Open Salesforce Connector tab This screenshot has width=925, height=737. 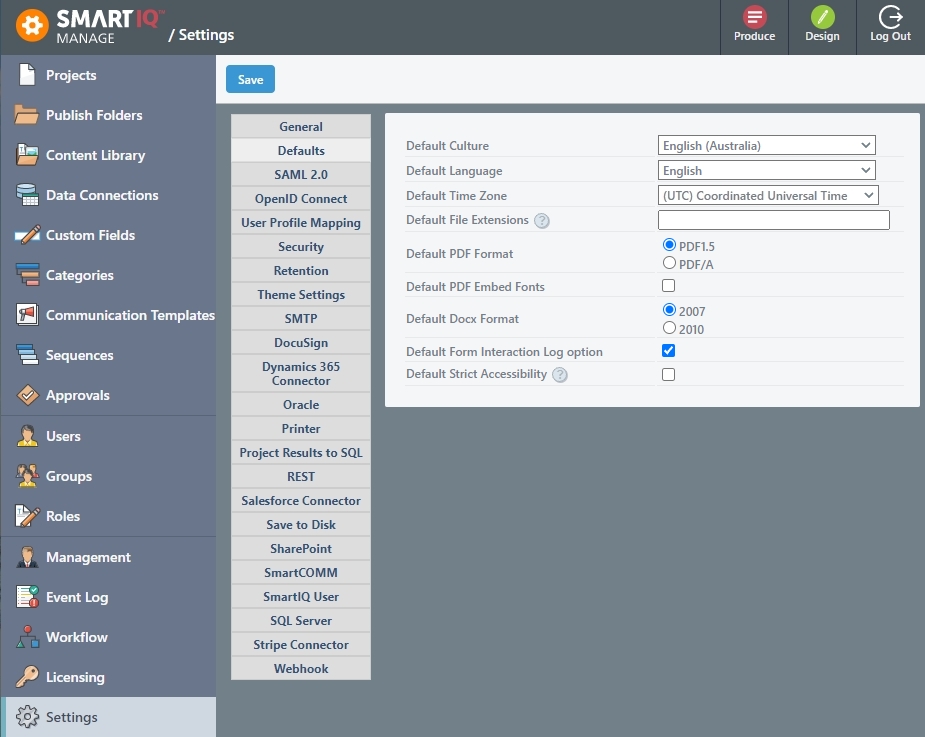coord(301,500)
